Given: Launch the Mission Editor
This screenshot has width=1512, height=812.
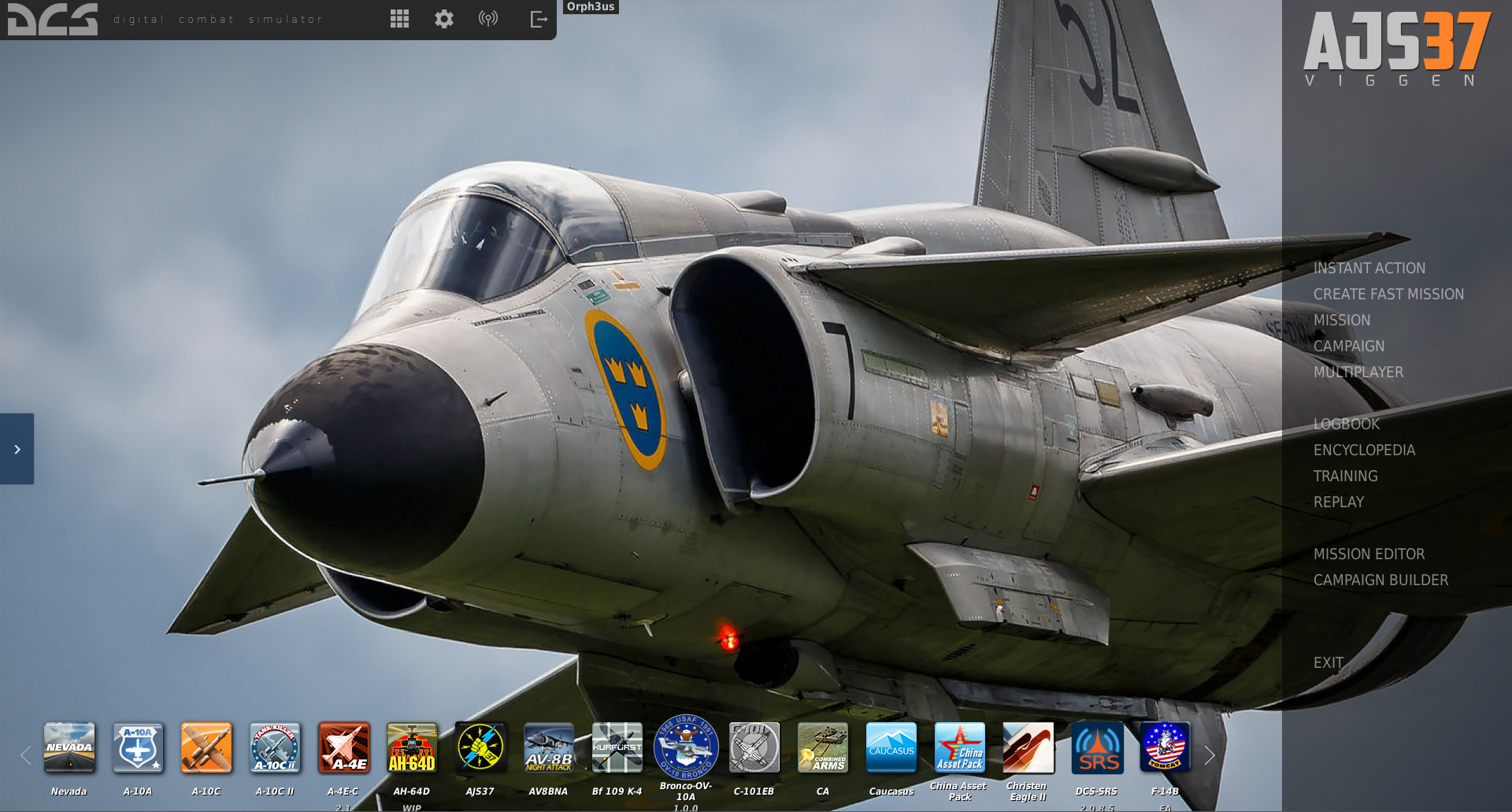Looking at the screenshot, I should [x=1369, y=554].
